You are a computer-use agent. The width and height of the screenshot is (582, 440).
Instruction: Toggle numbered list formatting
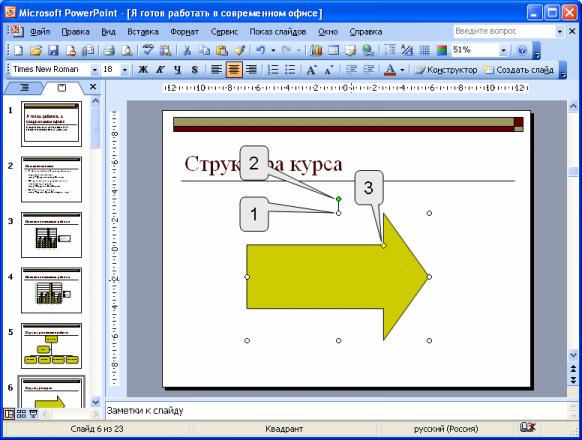click(x=273, y=70)
